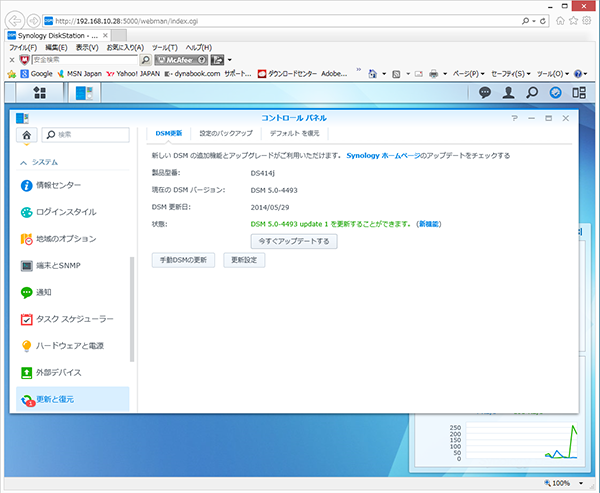
Task: Open Google favorites bar link
Action: click(37, 73)
